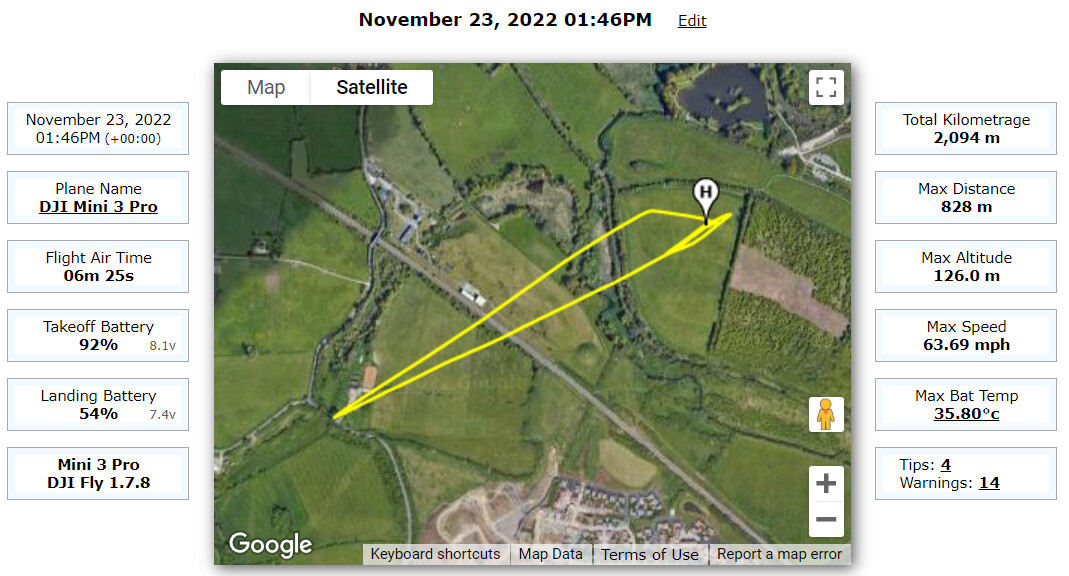Report a map error
The height and width of the screenshot is (576, 1069).
(779, 554)
